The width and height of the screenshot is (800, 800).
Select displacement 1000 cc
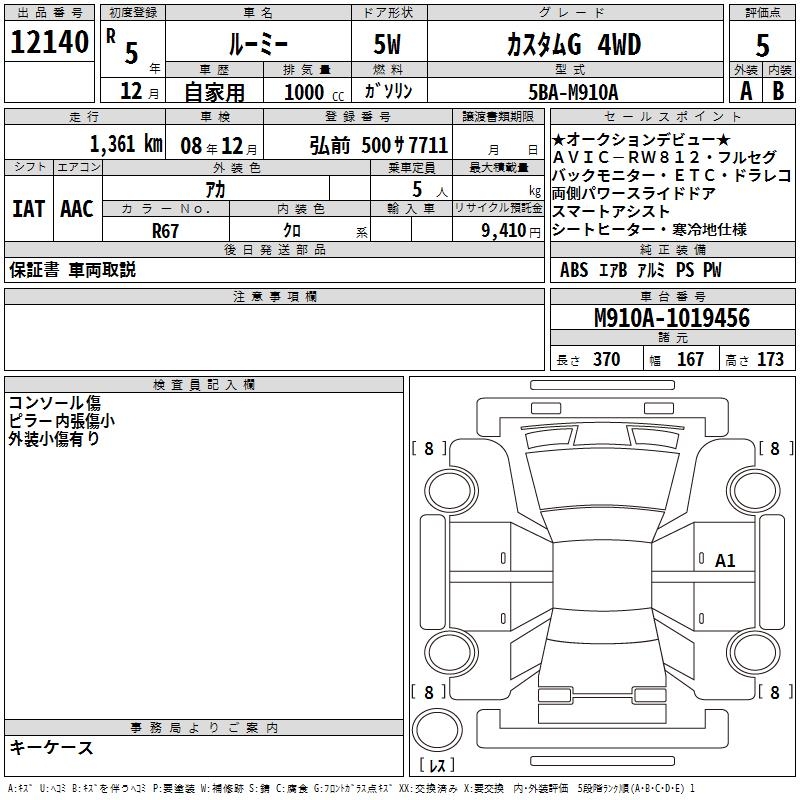[314, 92]
